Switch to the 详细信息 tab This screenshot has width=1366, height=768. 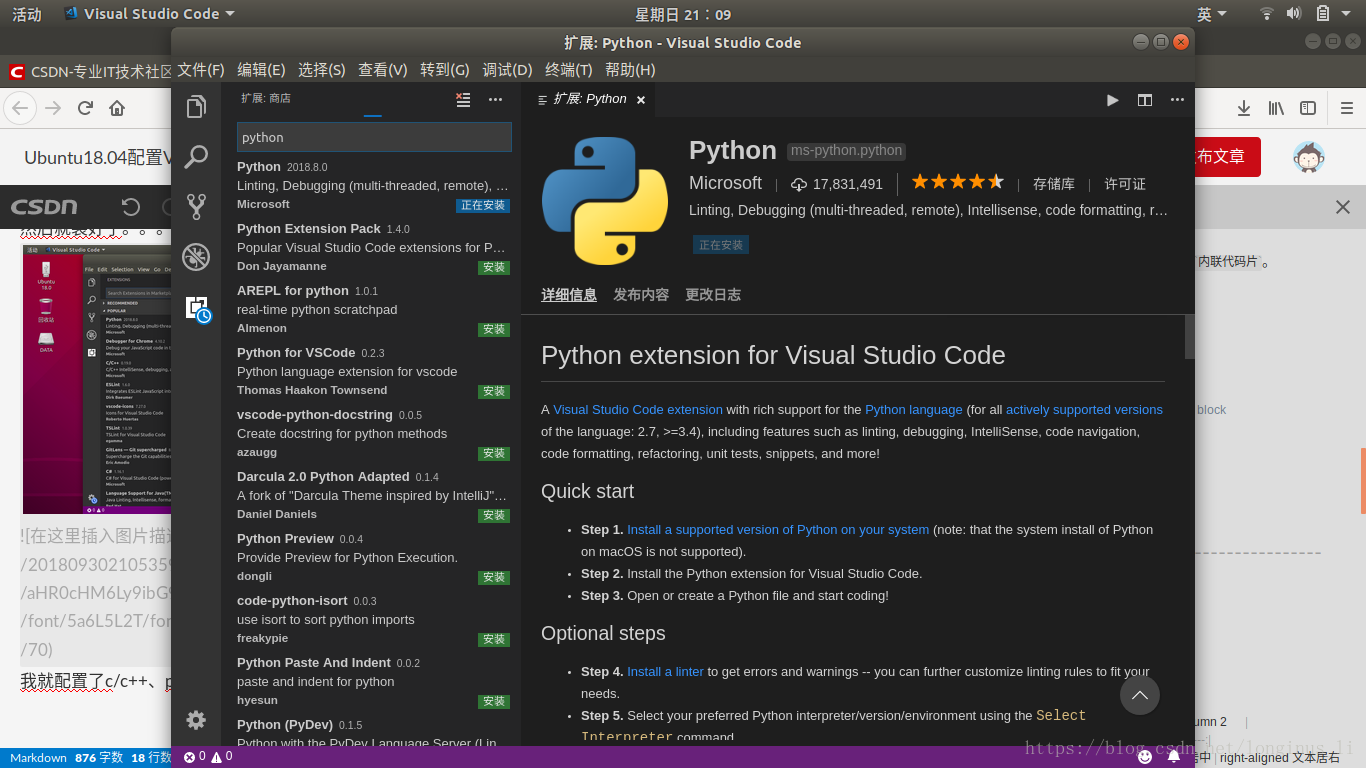[x=569, y=295]
